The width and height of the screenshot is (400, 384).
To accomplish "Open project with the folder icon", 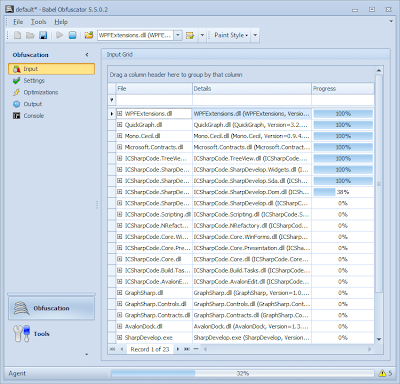I will click(30, 35).
